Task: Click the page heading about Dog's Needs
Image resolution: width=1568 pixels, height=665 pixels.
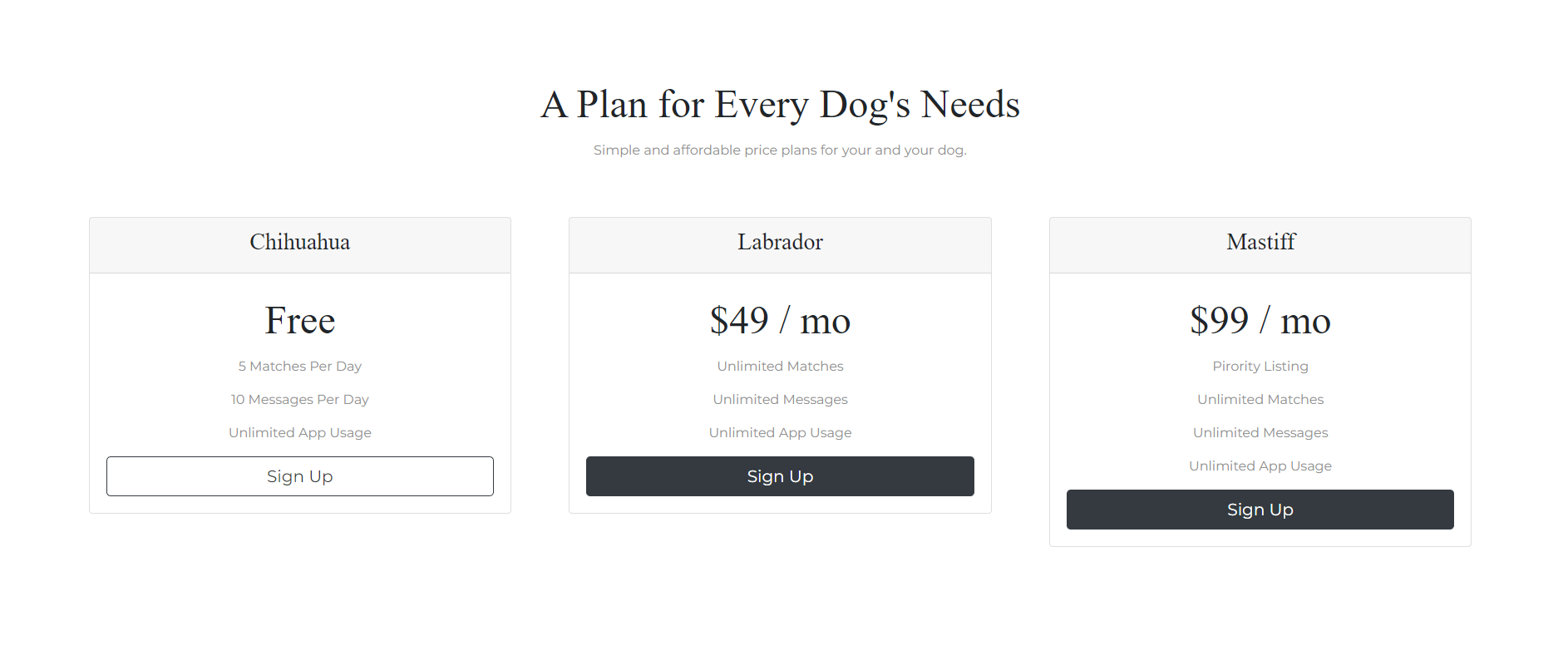Action: [780, 104]
